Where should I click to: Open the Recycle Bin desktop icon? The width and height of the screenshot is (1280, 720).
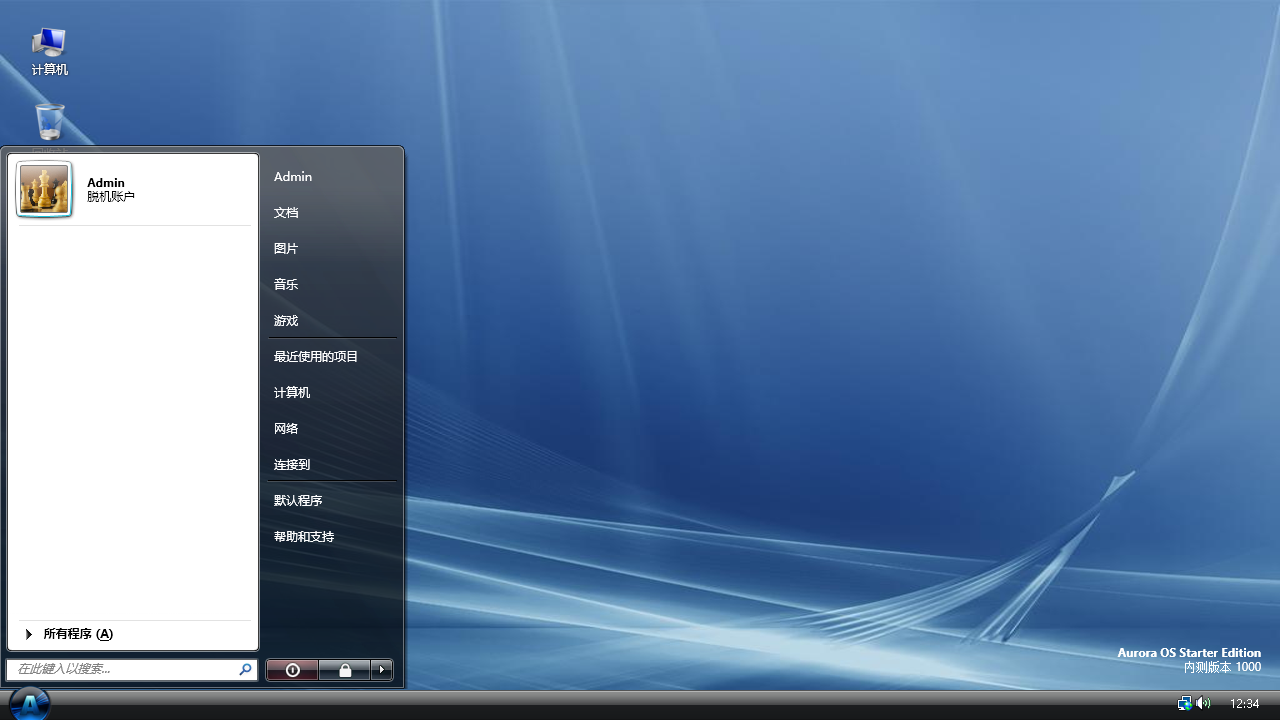(x=49, y=122)
